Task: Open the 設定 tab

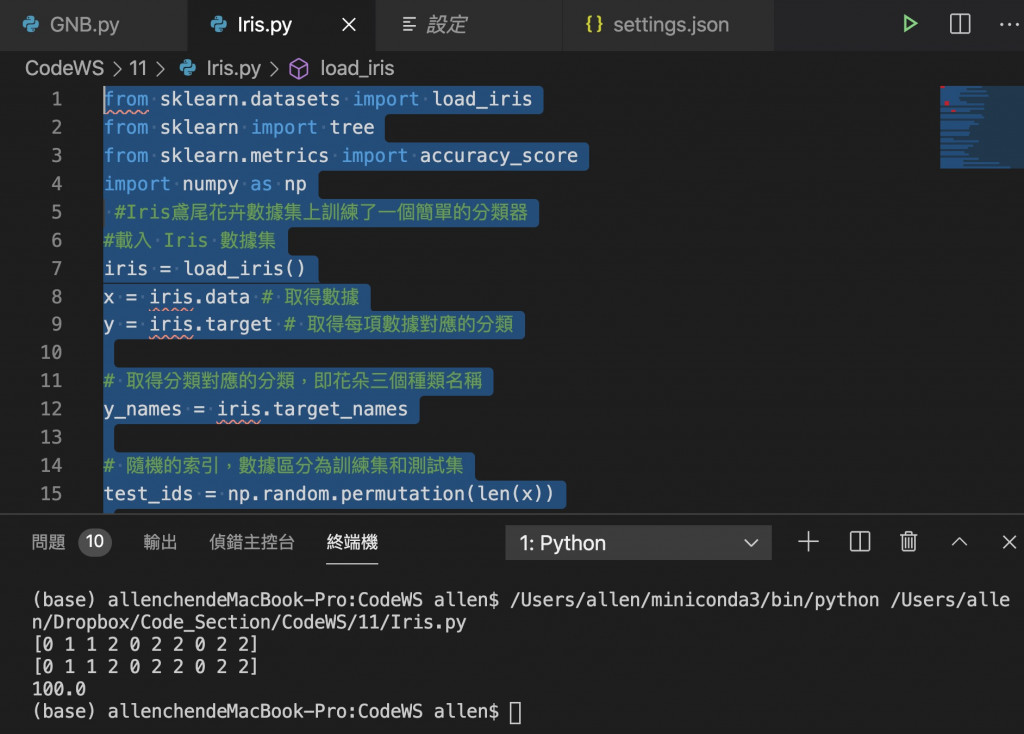Action: [469, 25]
